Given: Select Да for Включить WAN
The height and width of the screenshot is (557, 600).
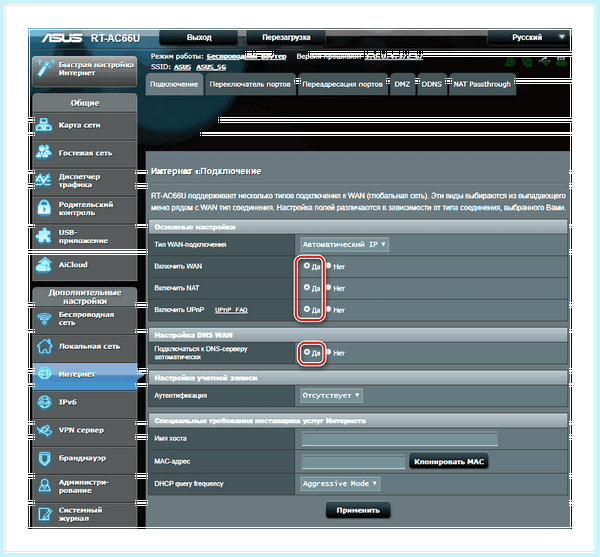Looking at the screenshot, I should point(307,265).
